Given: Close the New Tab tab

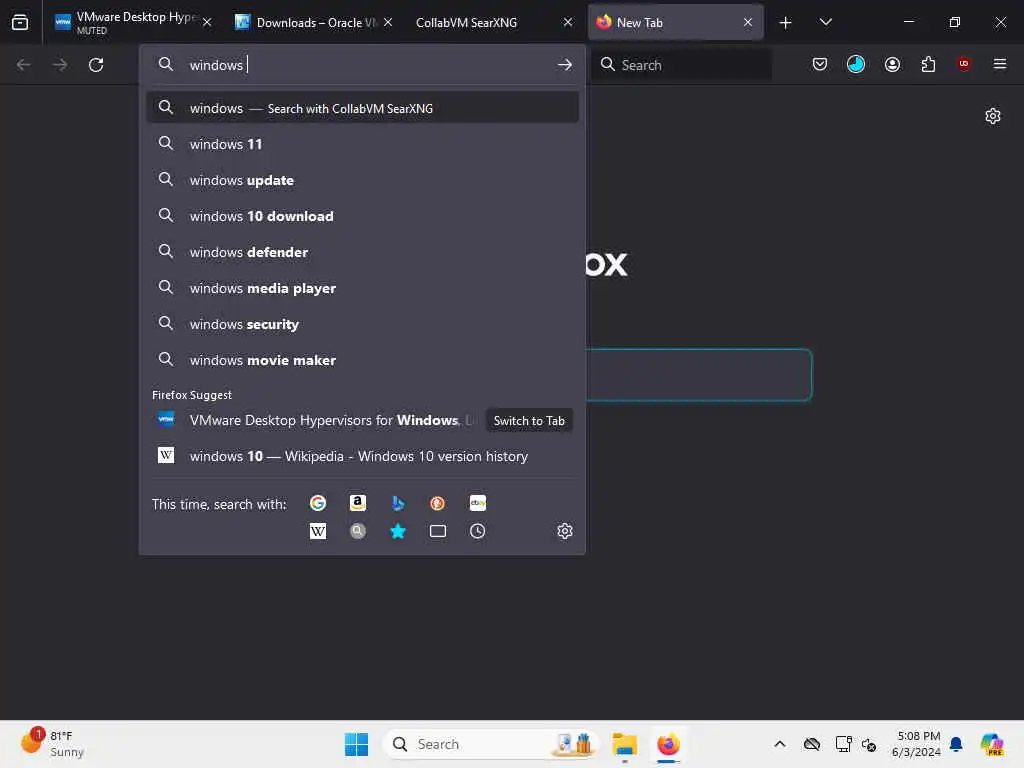Looking at the screenshot, I should pos(748,22).
